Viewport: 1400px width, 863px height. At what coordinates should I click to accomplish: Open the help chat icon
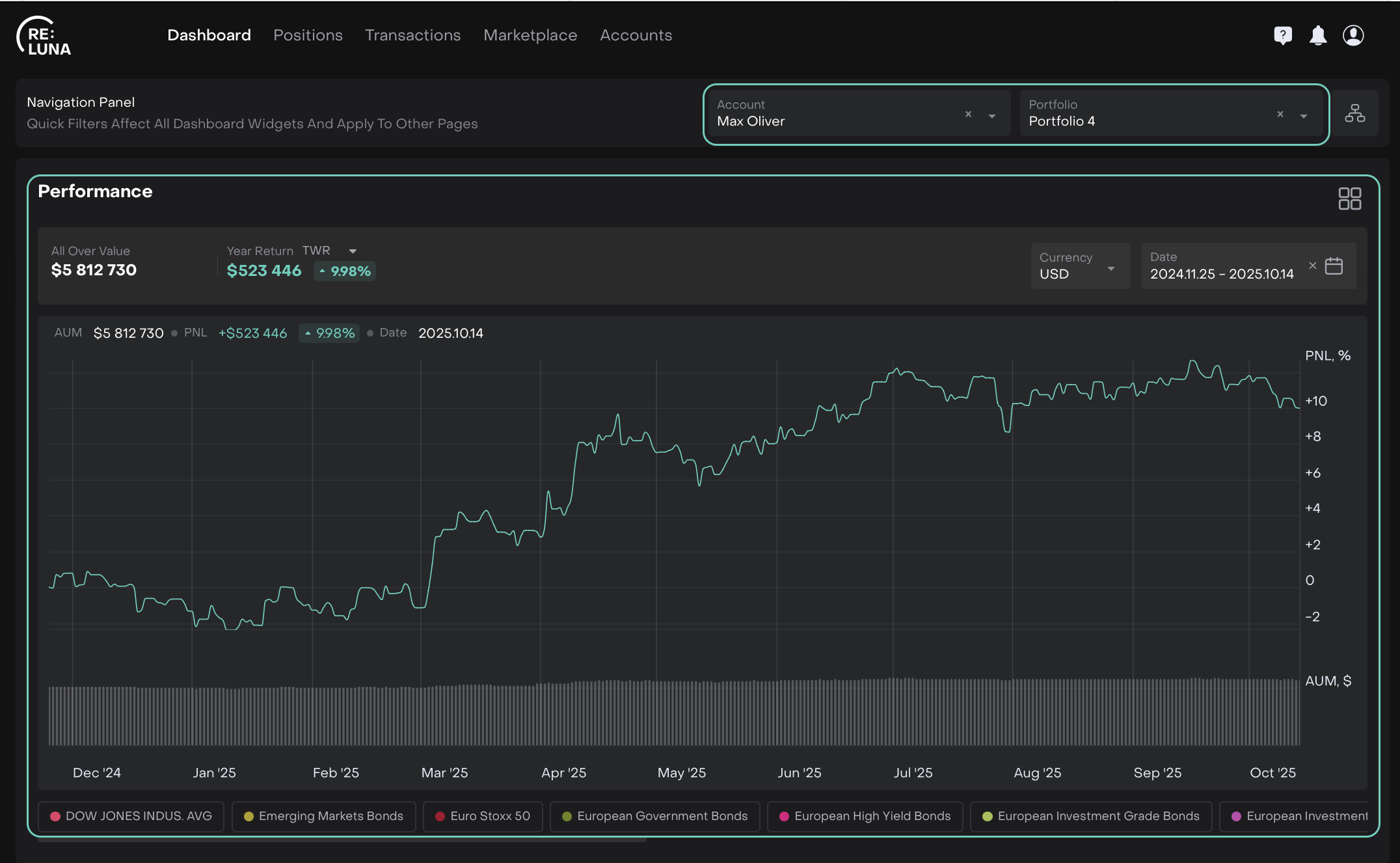coord(1282,35)
